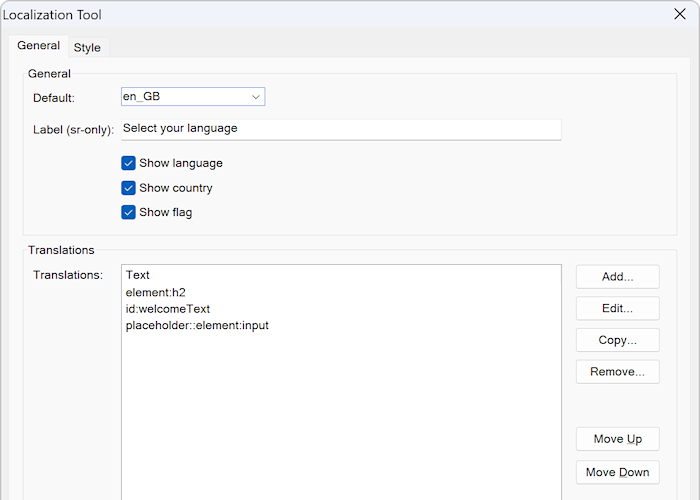Image resolution: width=700 pixels, height=500 pixels.
Task: Disable the Show flag option
Action: tap(128, 212)
